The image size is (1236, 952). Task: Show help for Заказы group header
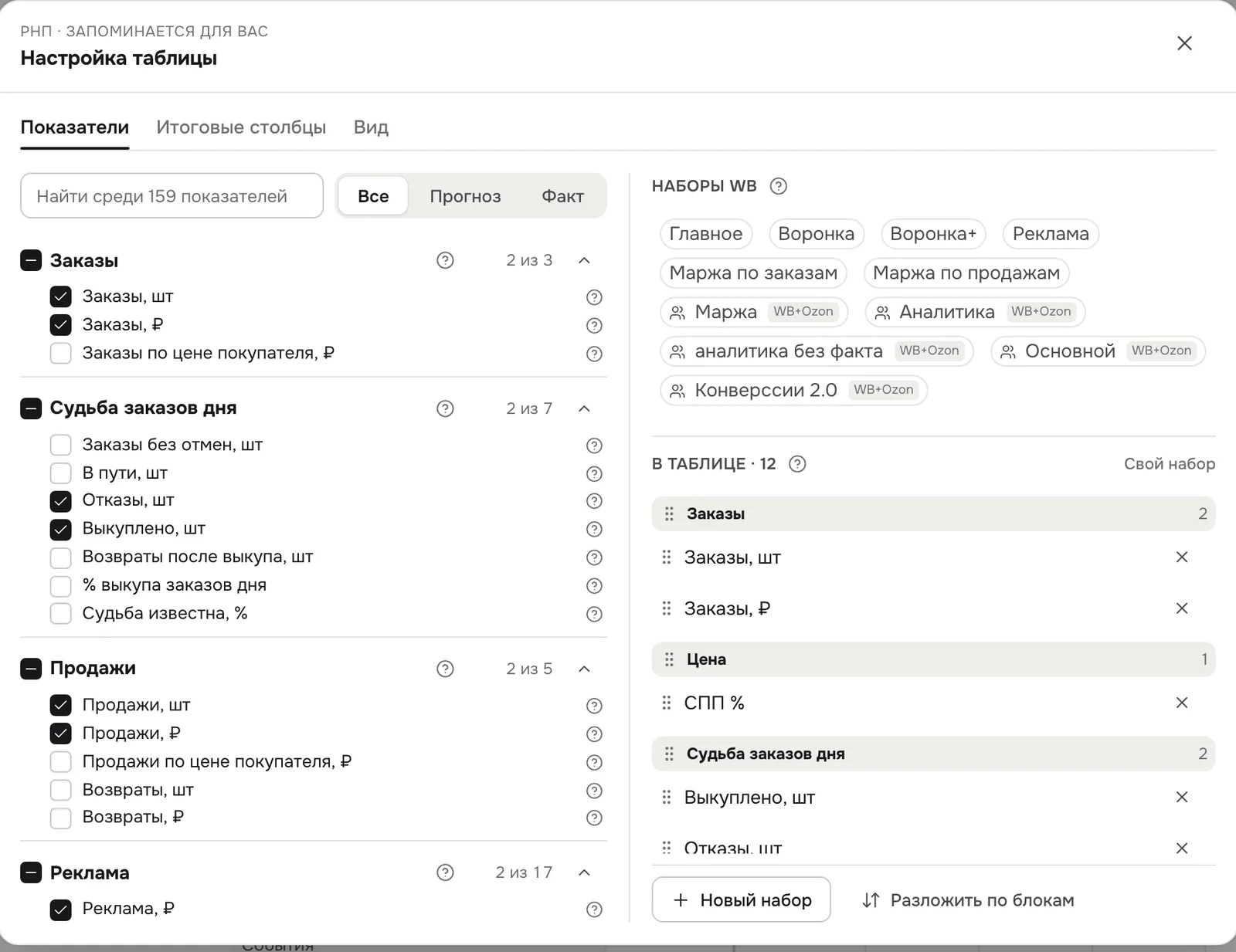pos(445,260)
